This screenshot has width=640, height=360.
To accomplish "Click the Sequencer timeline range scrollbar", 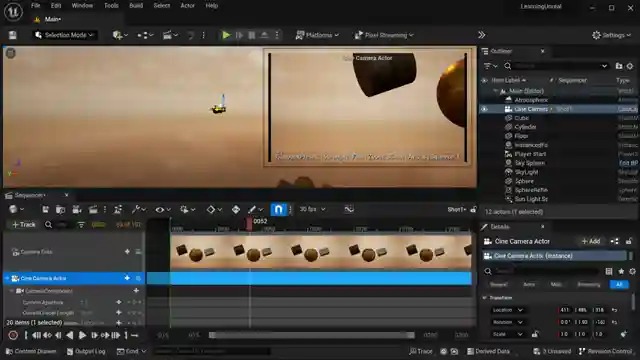I will point(312,335).
